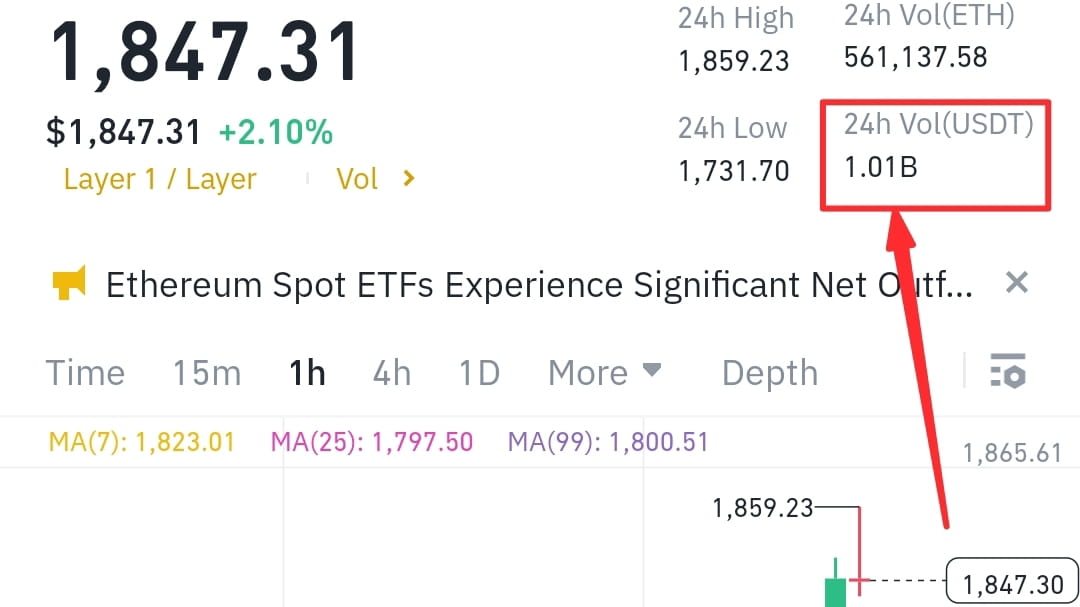Select the Time chart tab
Image resolution: width=1080 pixels, height=607 pixels.
click(85, 372)
